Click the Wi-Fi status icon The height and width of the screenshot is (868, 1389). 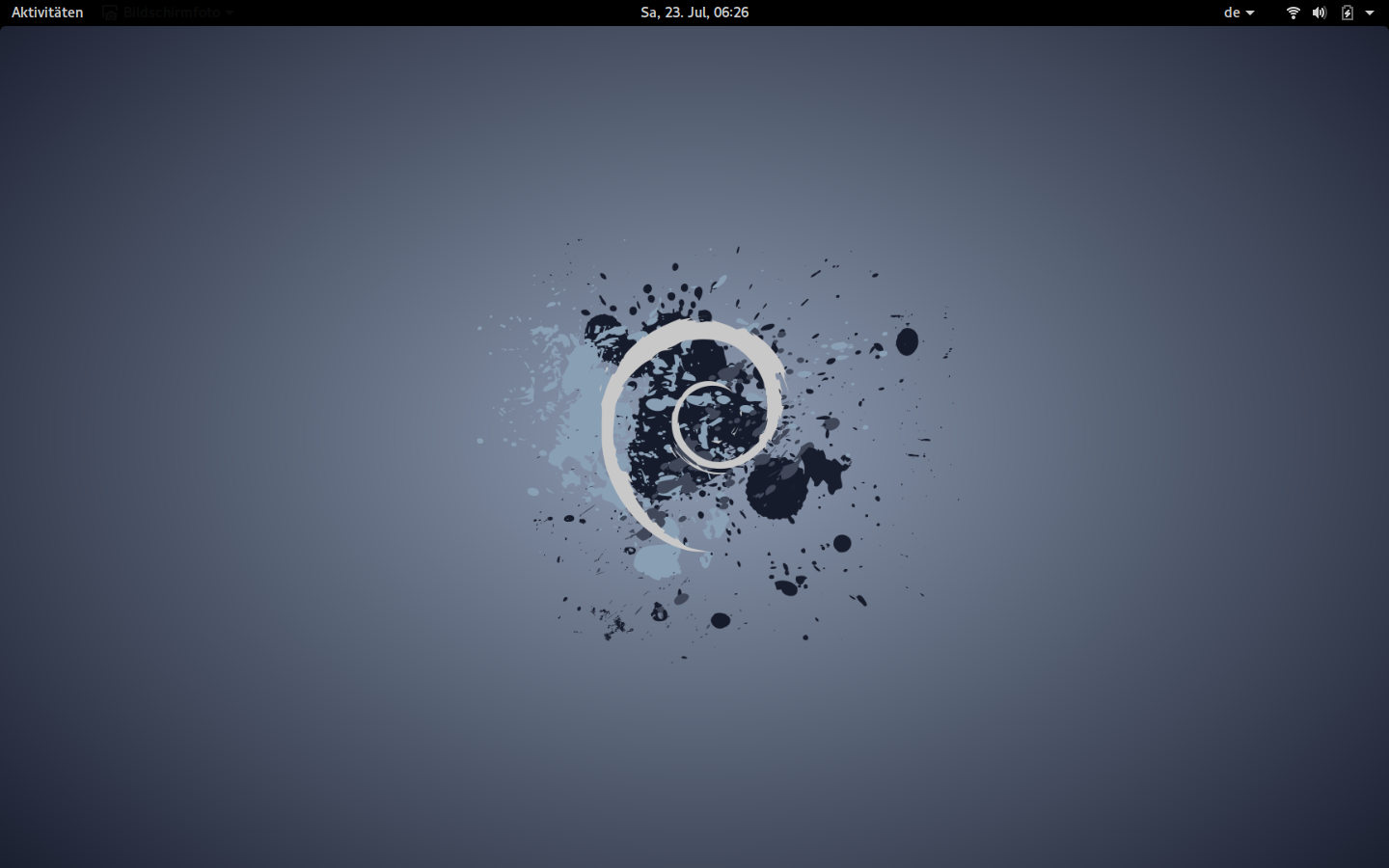point(1294,13)
